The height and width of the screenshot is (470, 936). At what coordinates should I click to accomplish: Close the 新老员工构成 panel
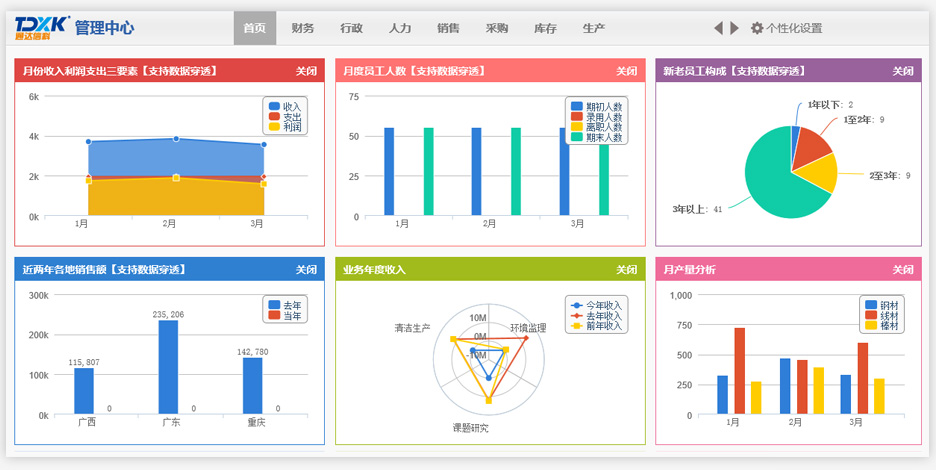(903, 71)
